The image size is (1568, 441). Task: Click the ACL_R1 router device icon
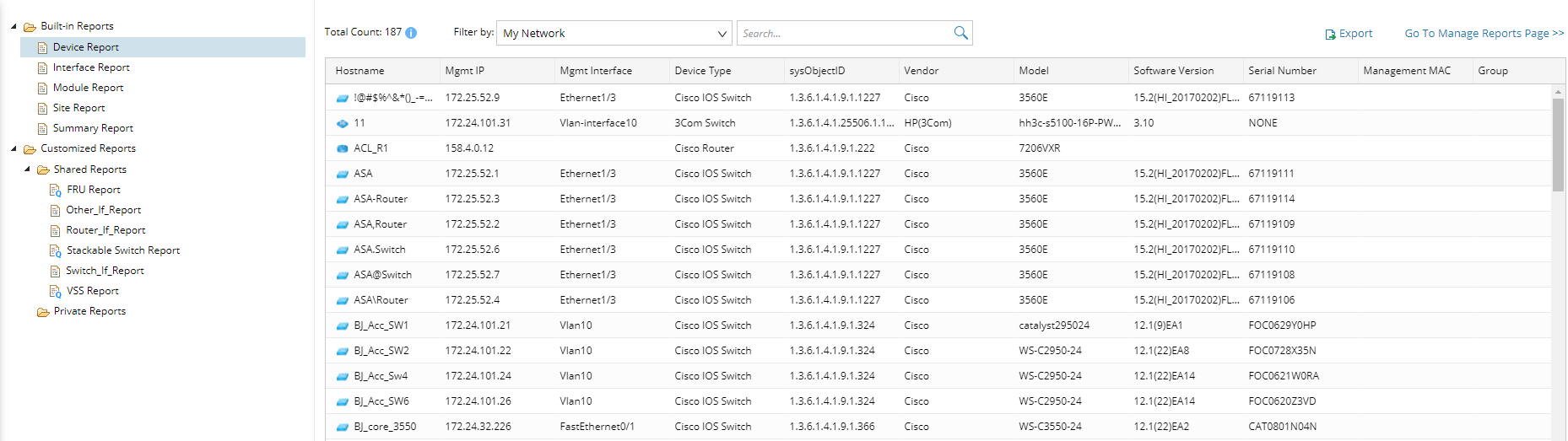coord(343,148)
